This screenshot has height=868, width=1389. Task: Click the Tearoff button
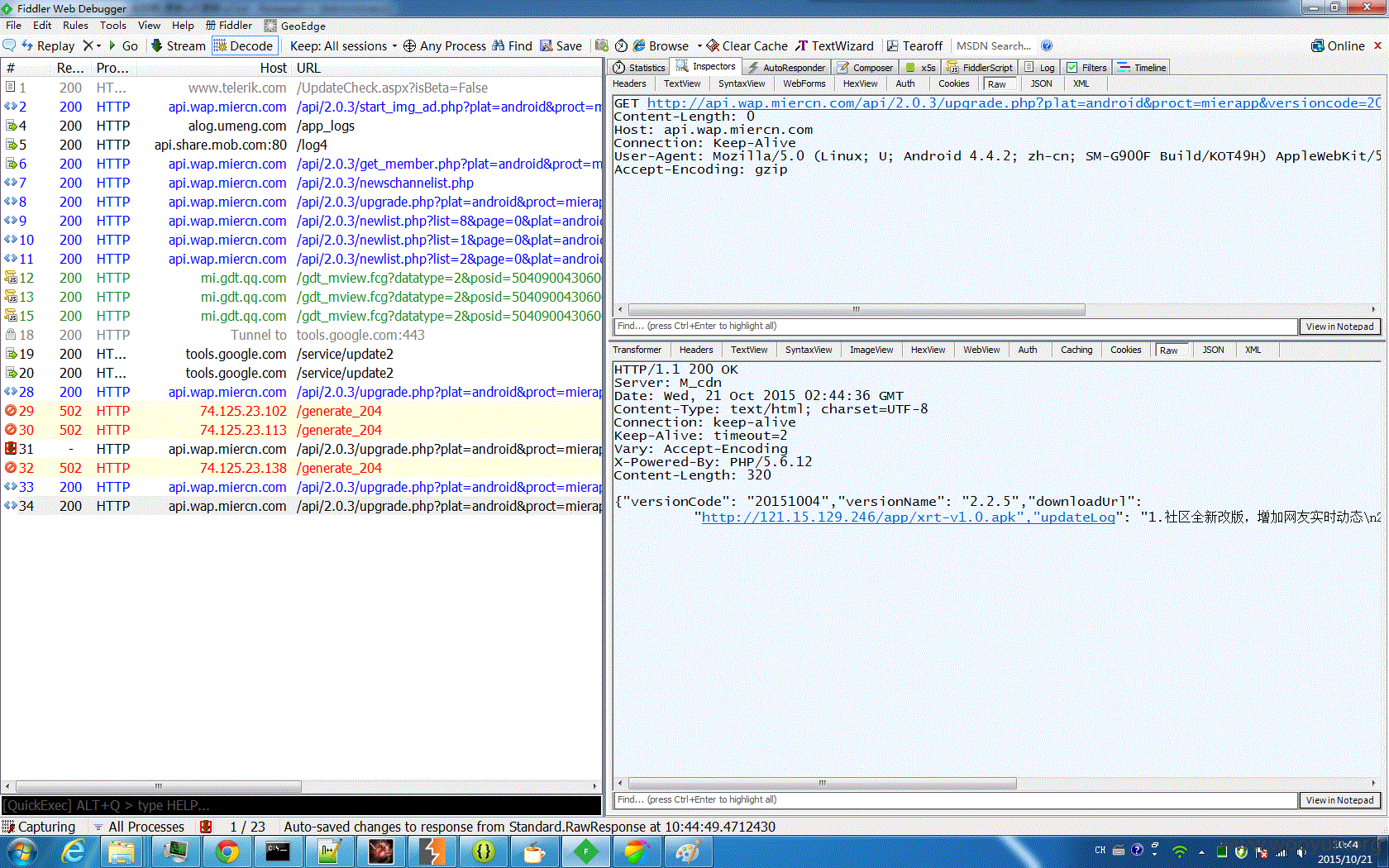click(x=914, y=45)
